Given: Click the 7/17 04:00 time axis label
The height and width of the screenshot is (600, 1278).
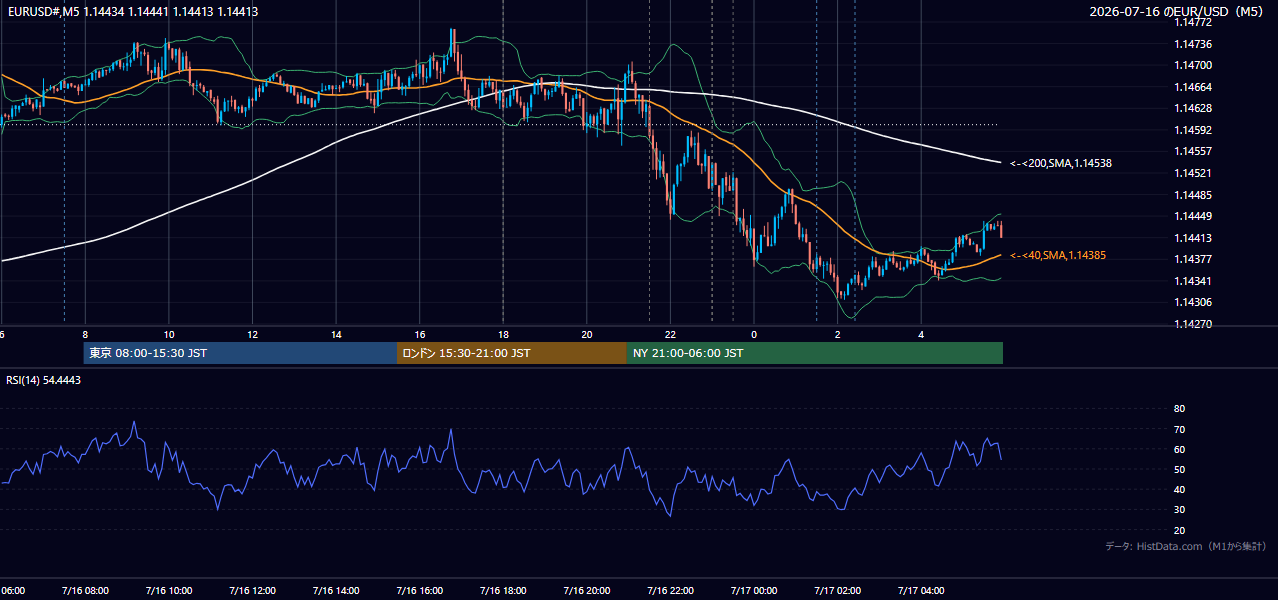Looking at the screenshot, I should click(921, 590).
